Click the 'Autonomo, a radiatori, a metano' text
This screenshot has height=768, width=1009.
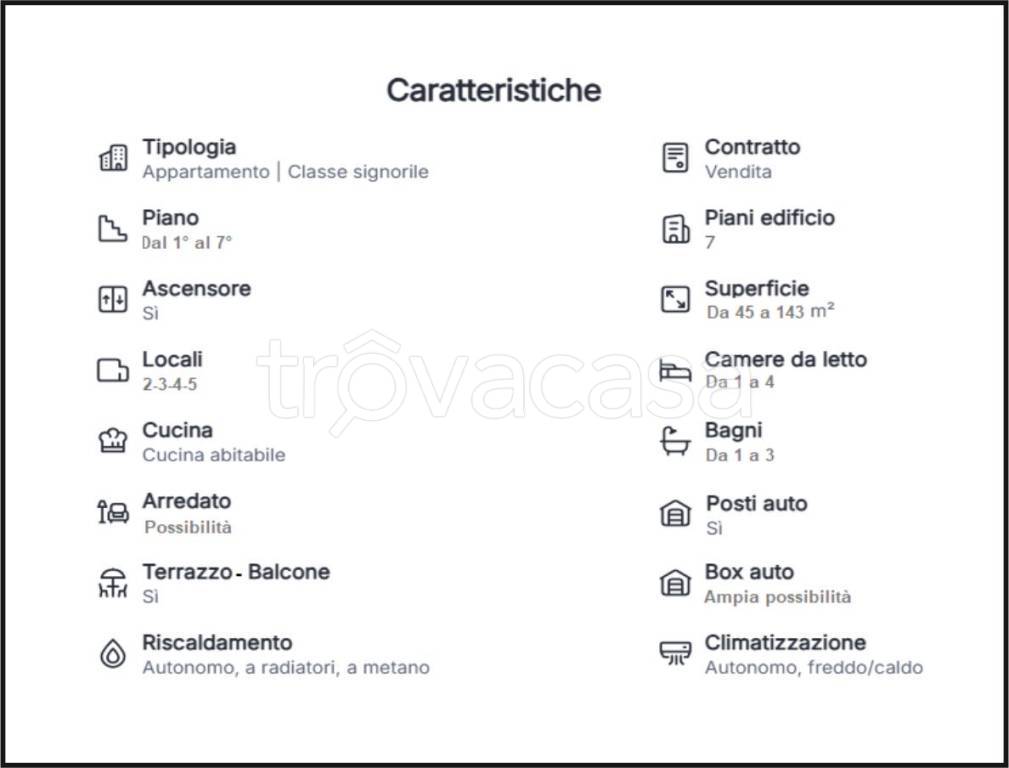[x=286, y=667]
